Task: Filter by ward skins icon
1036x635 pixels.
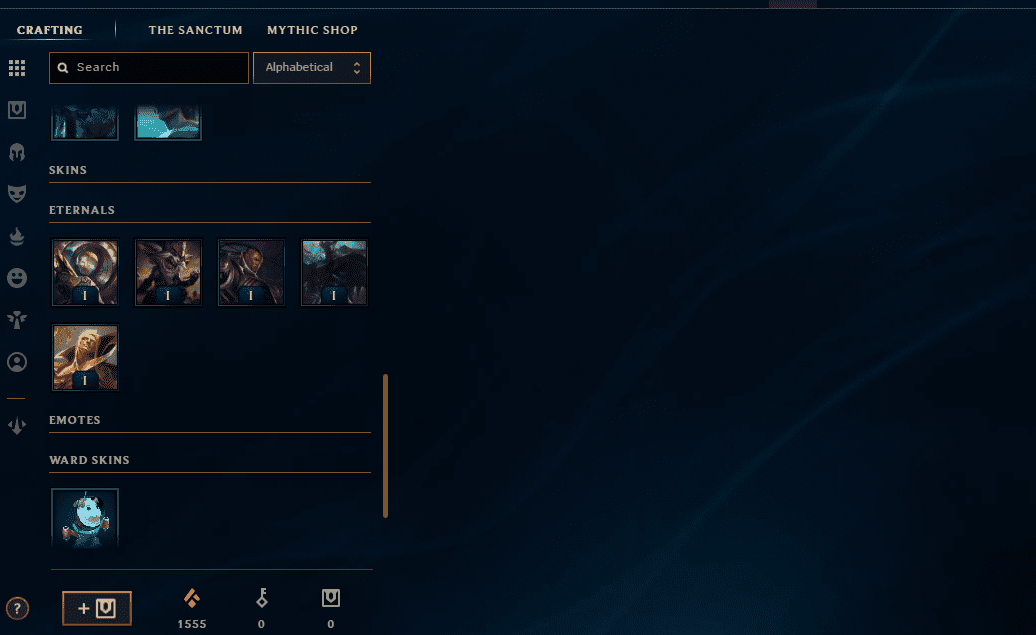Action: (17, 320)
